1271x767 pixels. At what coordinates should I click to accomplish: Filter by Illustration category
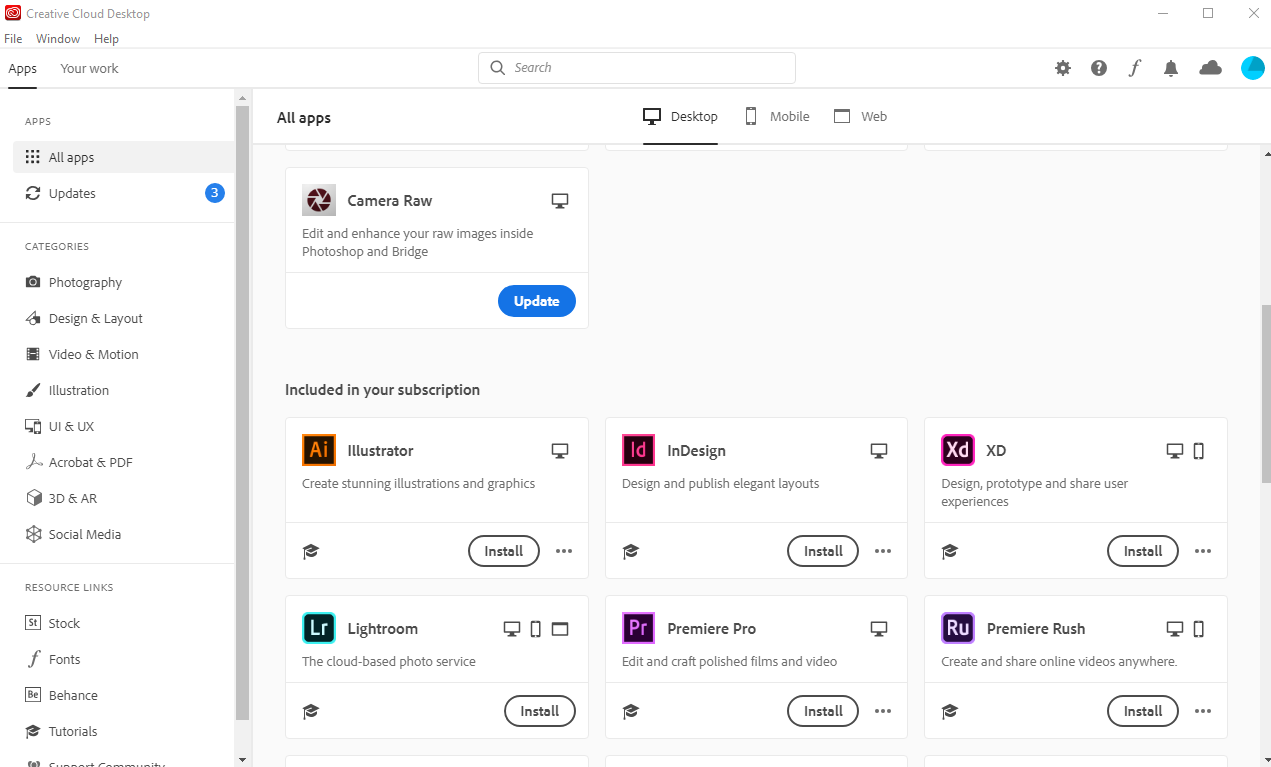click(124, 390)
